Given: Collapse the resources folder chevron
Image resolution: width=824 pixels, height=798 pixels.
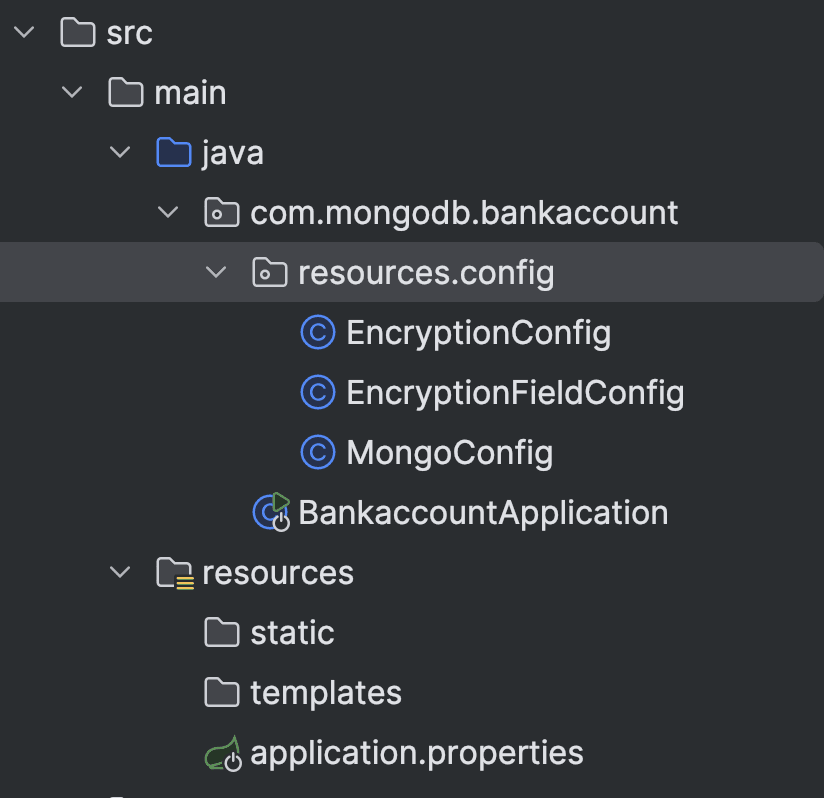Looking at the screenshot, I should pyautogui.click(x=120, y=573).
